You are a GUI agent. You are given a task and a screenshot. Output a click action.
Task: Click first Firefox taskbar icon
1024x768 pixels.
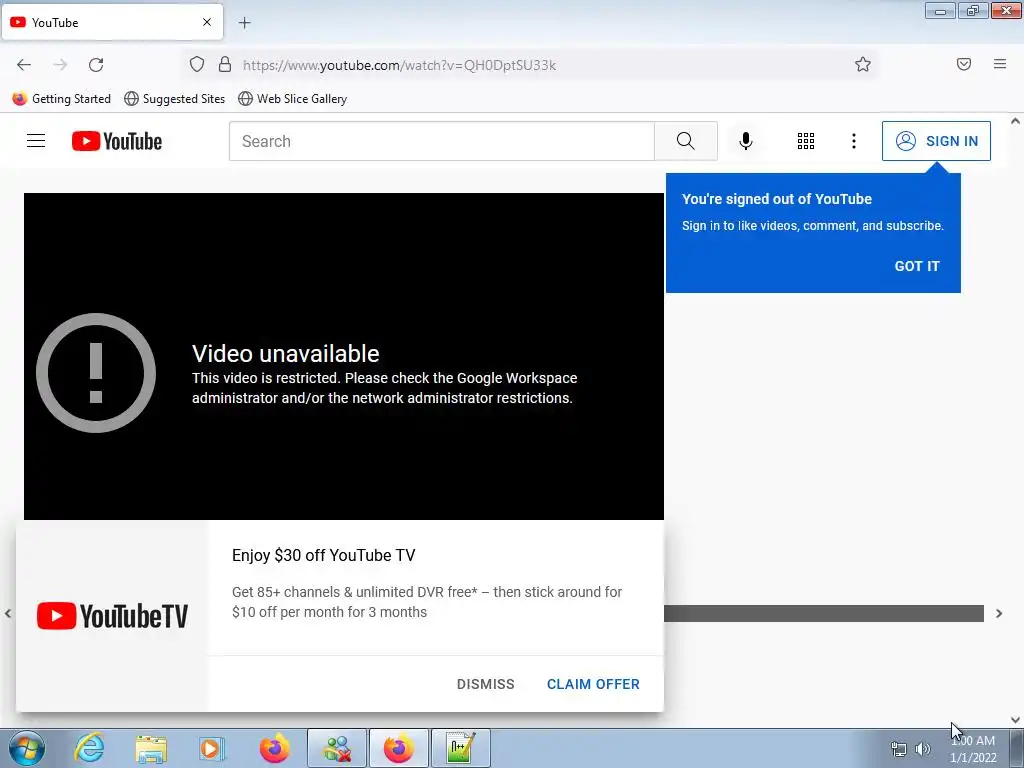tap(274, 748)
